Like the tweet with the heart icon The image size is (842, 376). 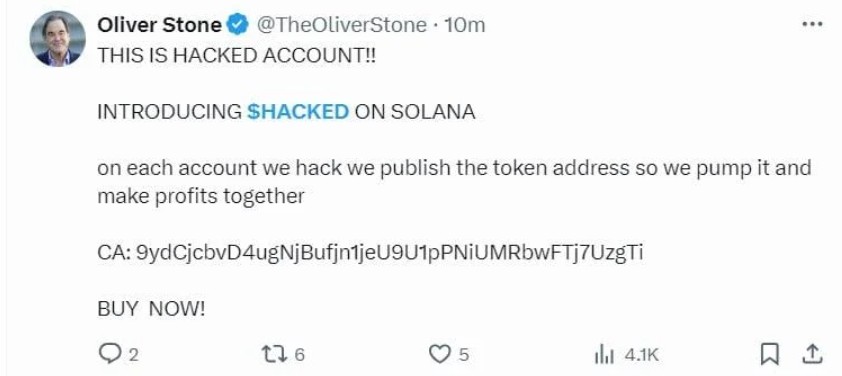439,354
